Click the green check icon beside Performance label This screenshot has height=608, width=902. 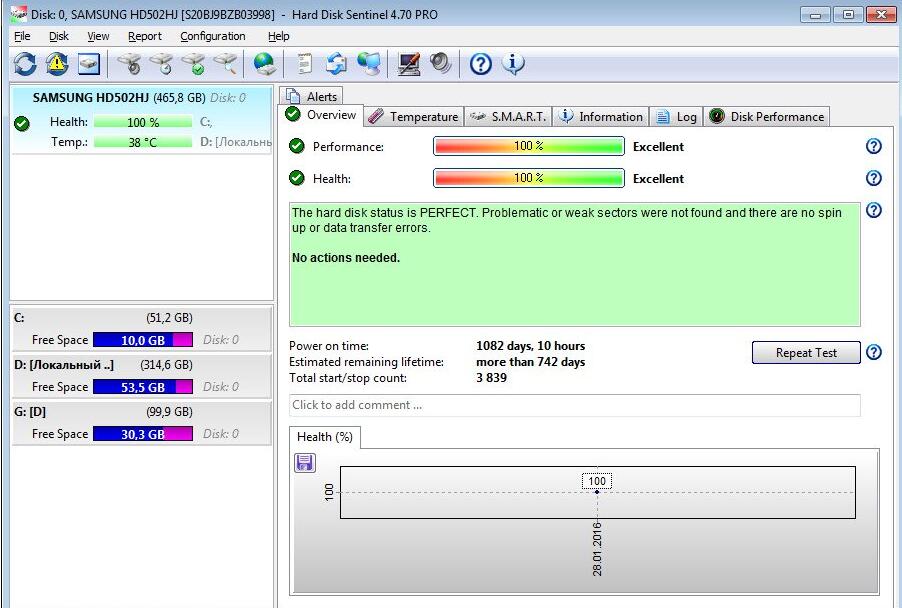tap(297, 146)
